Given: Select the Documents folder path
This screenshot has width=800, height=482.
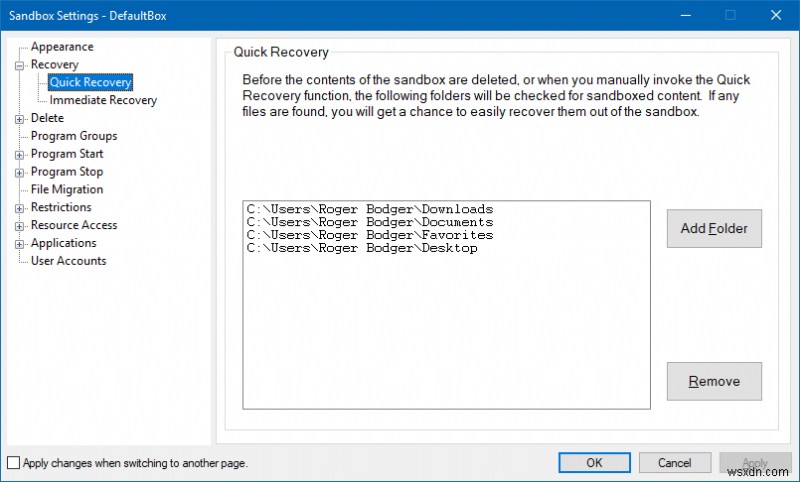Looking at the screenshot, I should tap(370, 222).
